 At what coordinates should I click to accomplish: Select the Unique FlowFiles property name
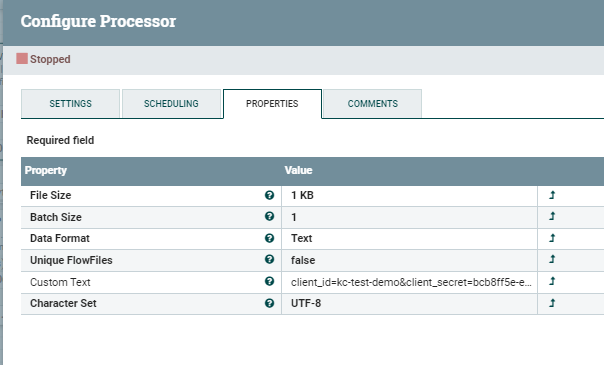(71, 260)
